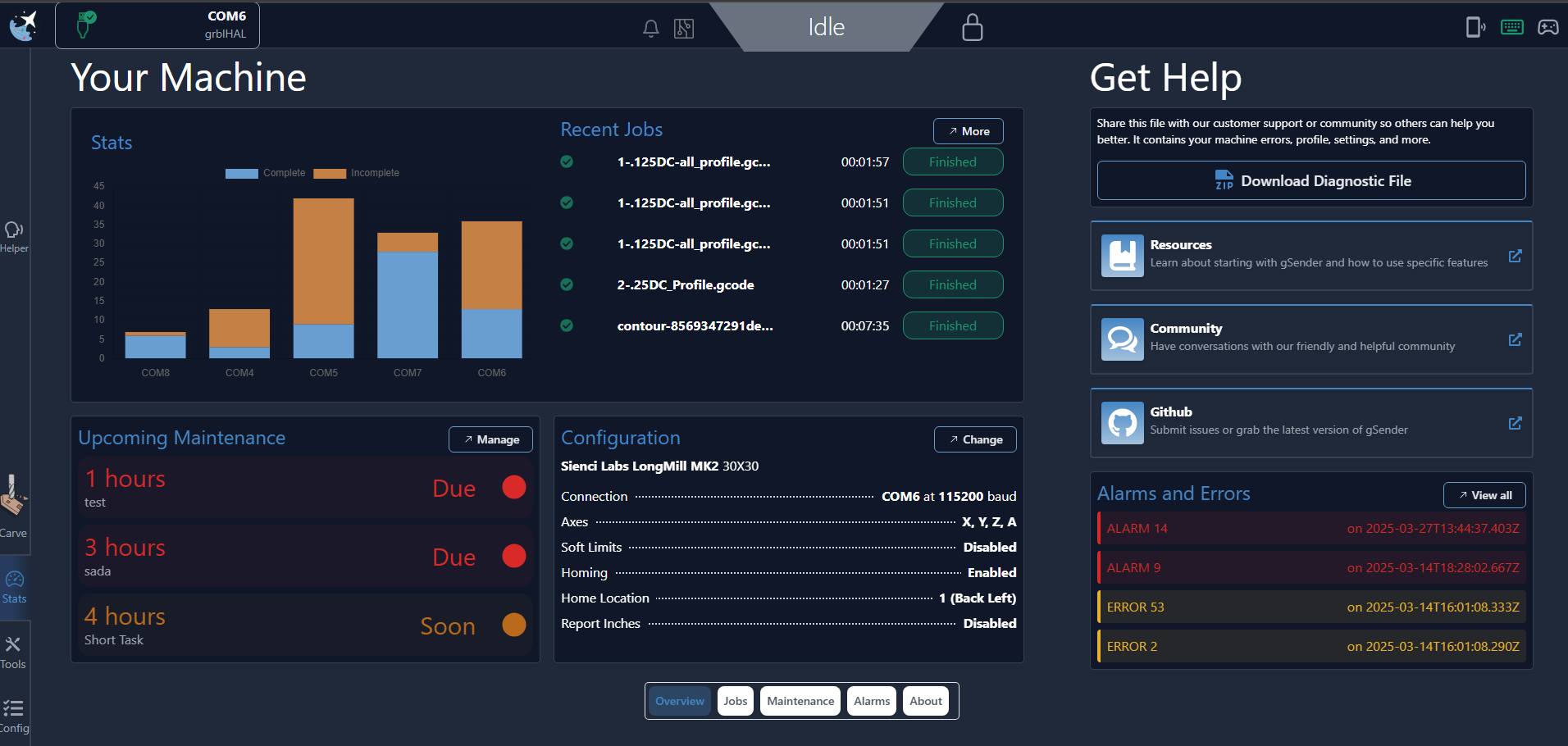Toggle the Incomplete series in chart legend
Image resolution: width=1568 pixels, height=746 pixels.
357,173
